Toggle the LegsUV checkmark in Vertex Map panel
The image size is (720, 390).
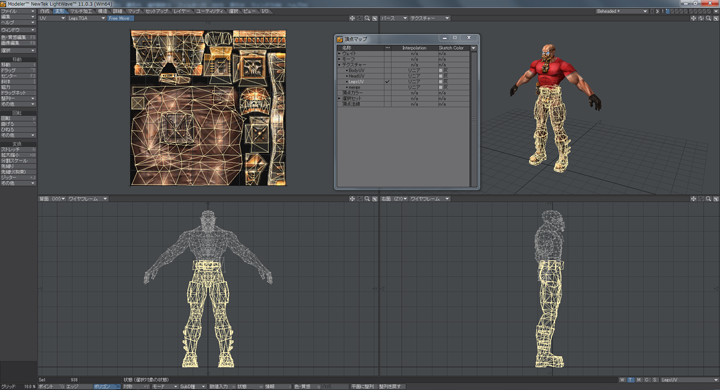(x=388, y=82)
